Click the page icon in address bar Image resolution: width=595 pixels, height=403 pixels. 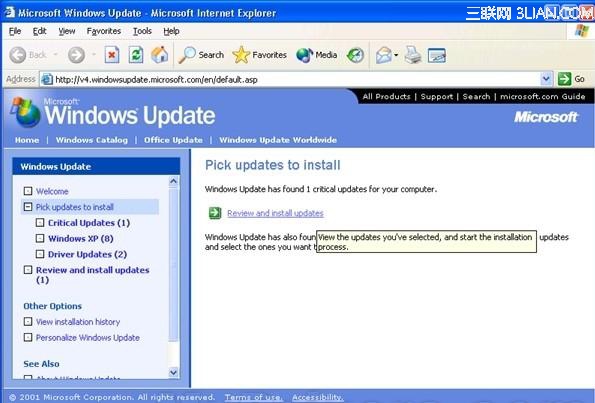tap(47, 79)
